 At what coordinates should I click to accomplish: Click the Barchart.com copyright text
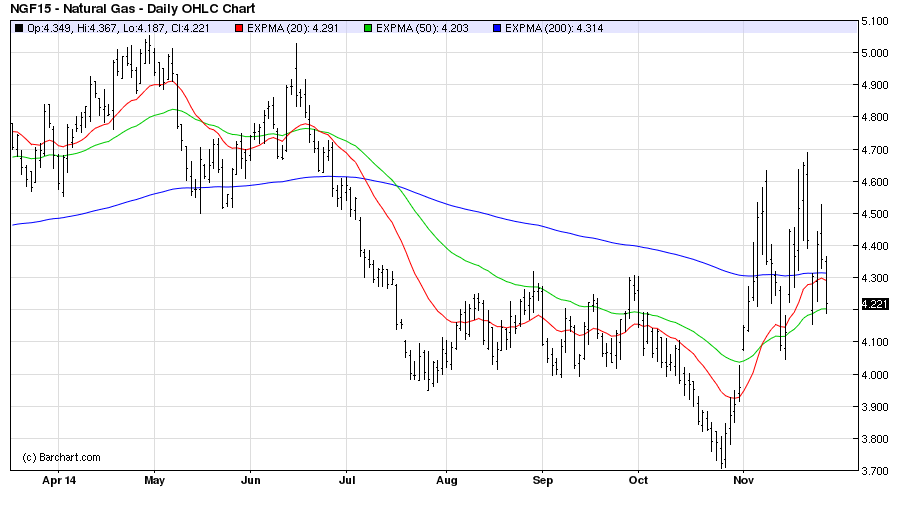click(61, 457)
